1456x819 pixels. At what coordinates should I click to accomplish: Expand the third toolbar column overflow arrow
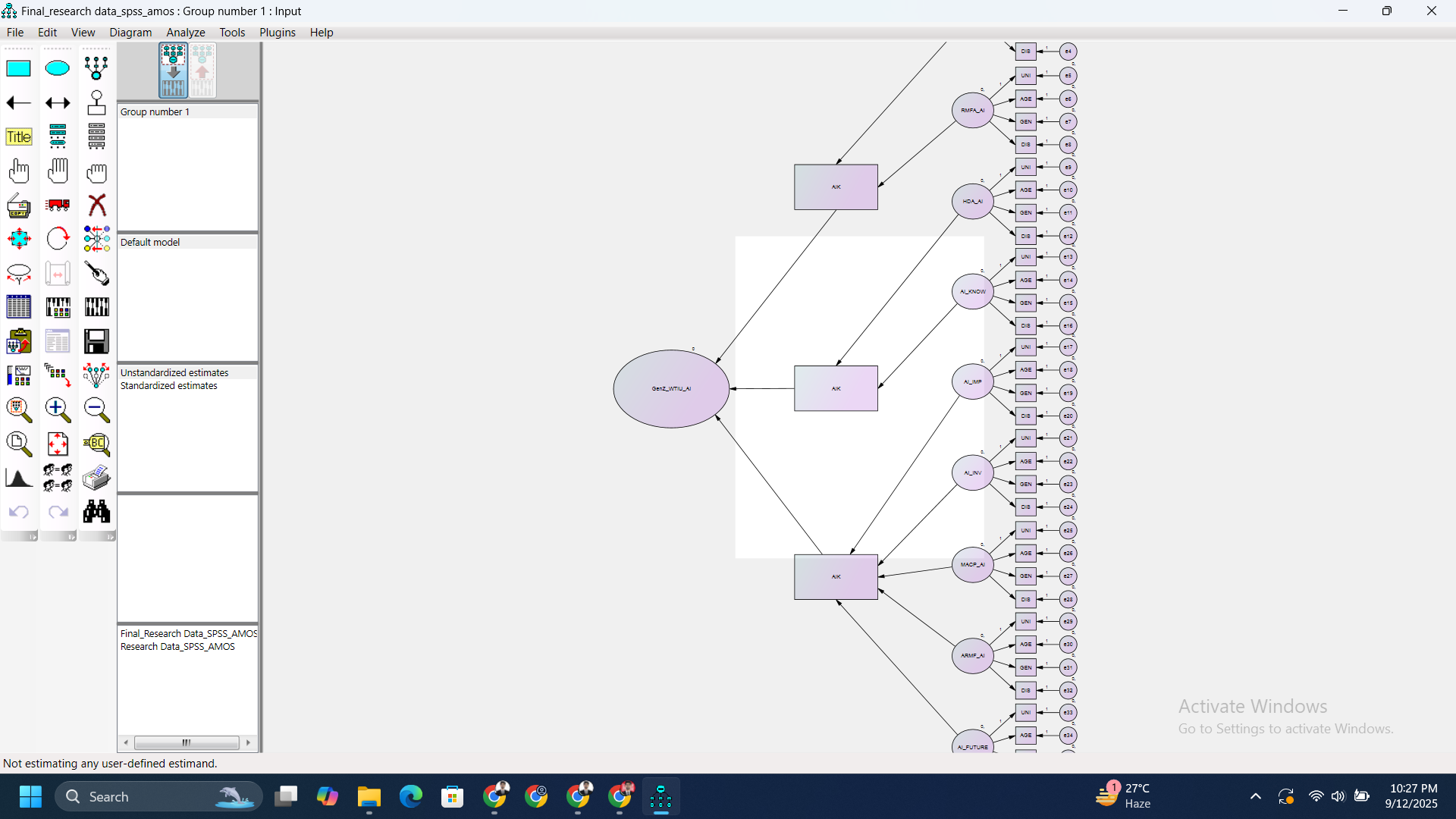coord(110,537)
